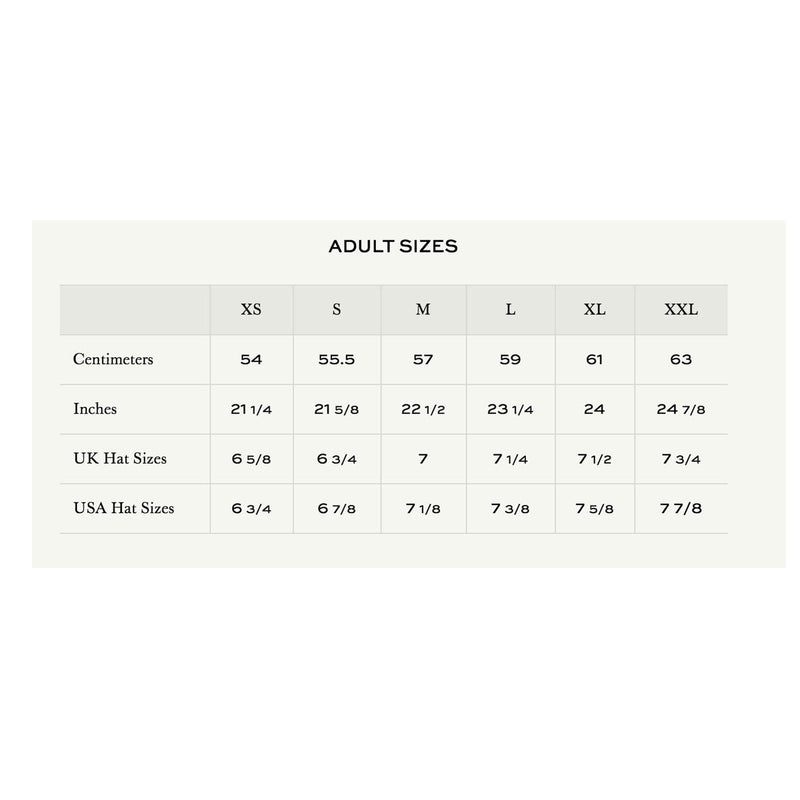Click the UK Hat Sizes row label
Image resolution: width=800 pixels, height=800 pixels.
[x=120, y=458]
